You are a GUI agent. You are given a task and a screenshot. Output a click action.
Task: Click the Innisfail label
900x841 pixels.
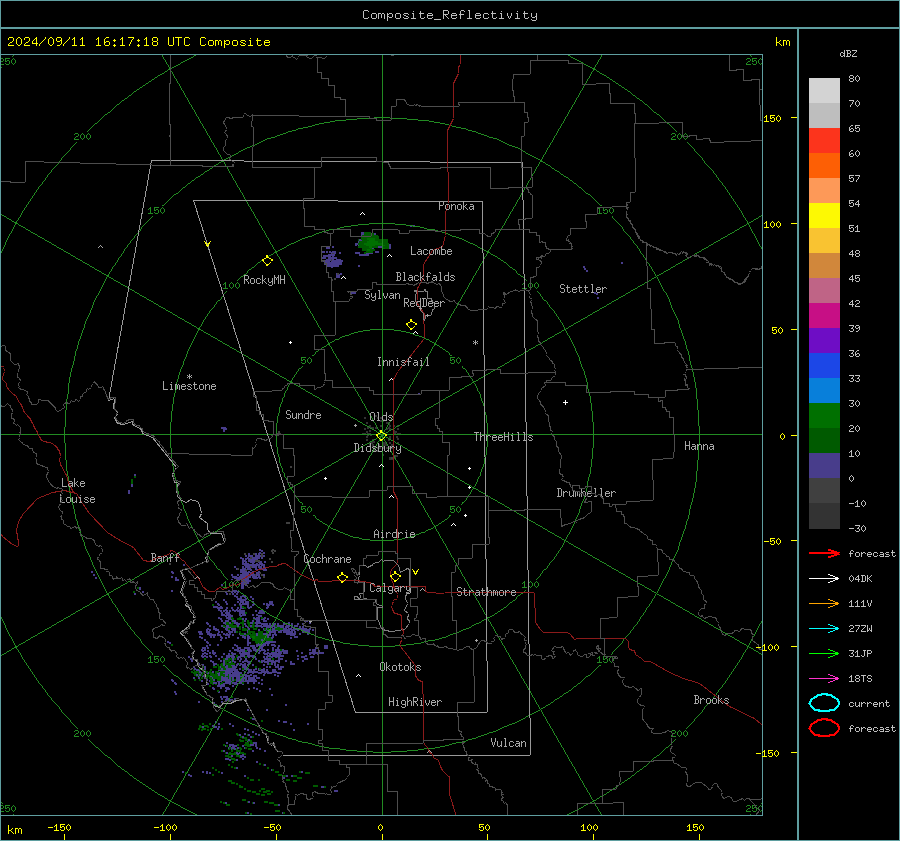[403, 362]
